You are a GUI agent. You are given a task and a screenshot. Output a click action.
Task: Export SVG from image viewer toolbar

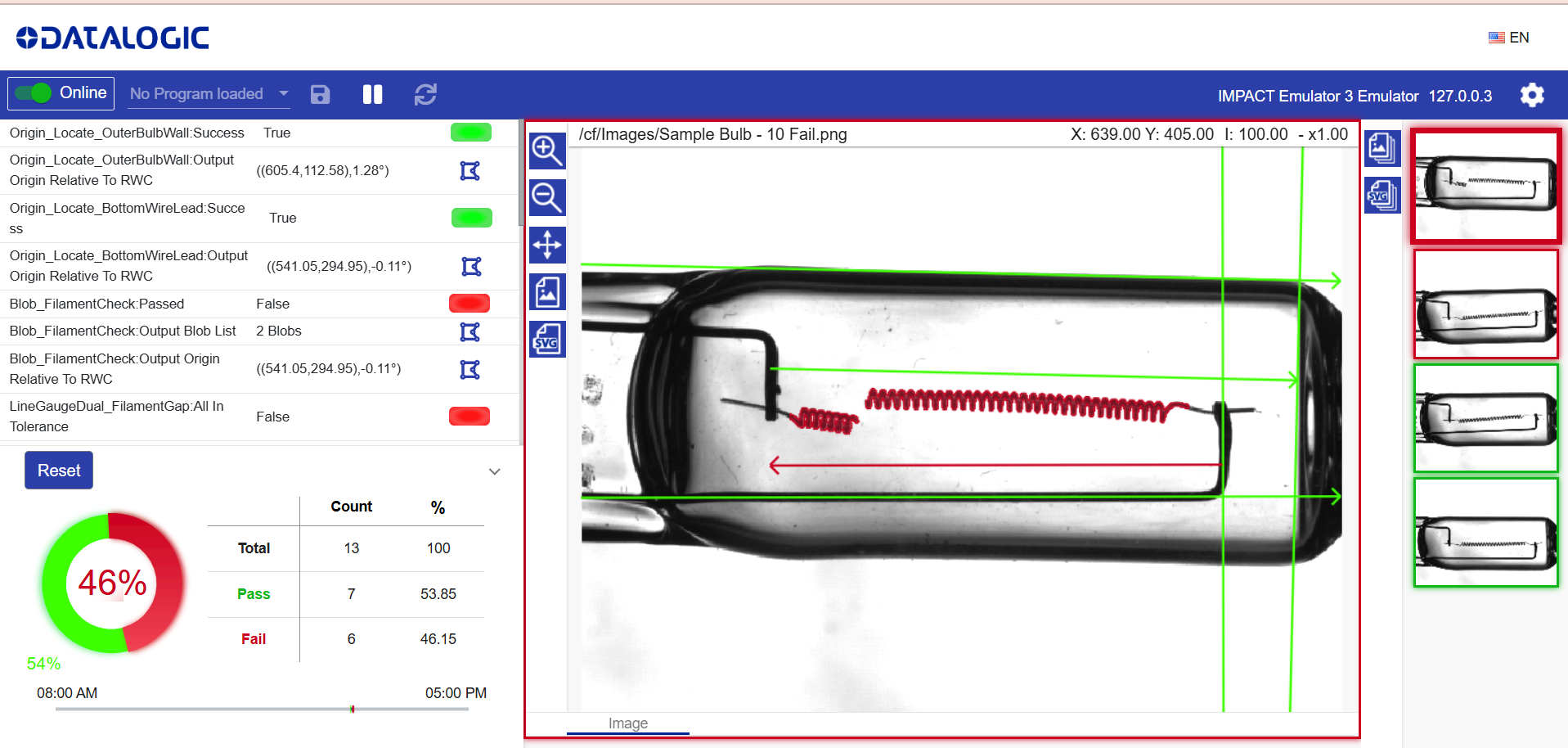(546, 339)
